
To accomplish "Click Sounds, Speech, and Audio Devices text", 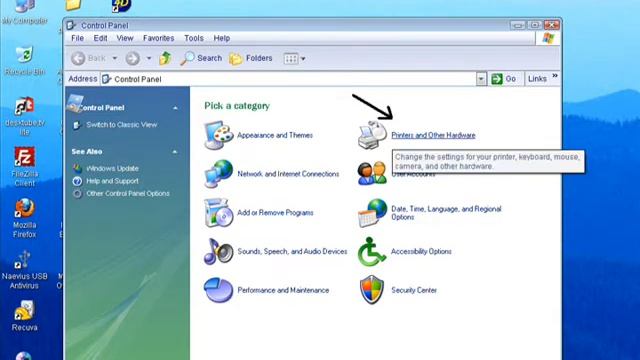I will (292, 251).
